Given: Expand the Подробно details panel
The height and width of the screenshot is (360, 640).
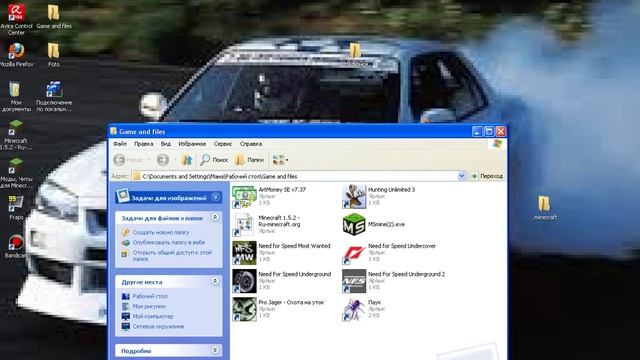Looking at the screenshot, I should 215,350.
